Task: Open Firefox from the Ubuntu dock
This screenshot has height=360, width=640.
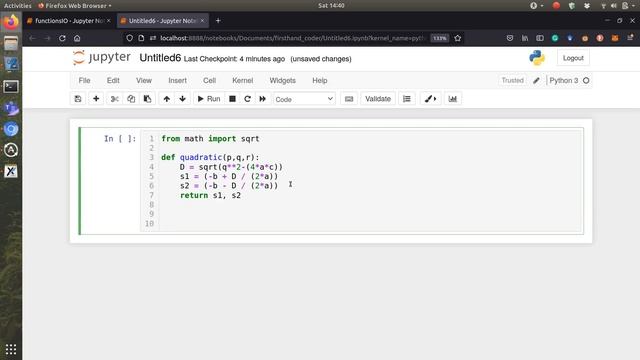Action: (11, 21)
